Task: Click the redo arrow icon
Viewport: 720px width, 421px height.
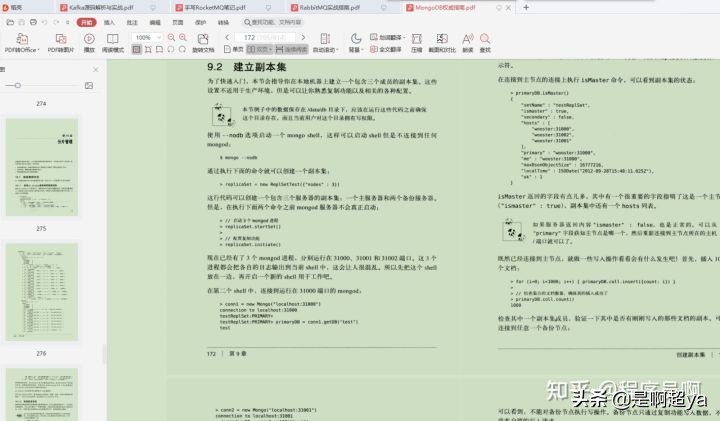Action: pos(56,22)
